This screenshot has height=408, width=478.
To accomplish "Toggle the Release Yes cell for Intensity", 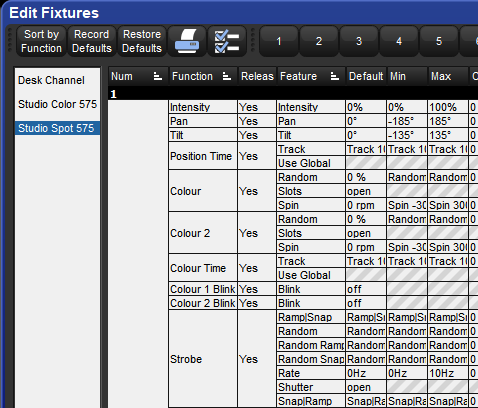I will tap(257, 107).
